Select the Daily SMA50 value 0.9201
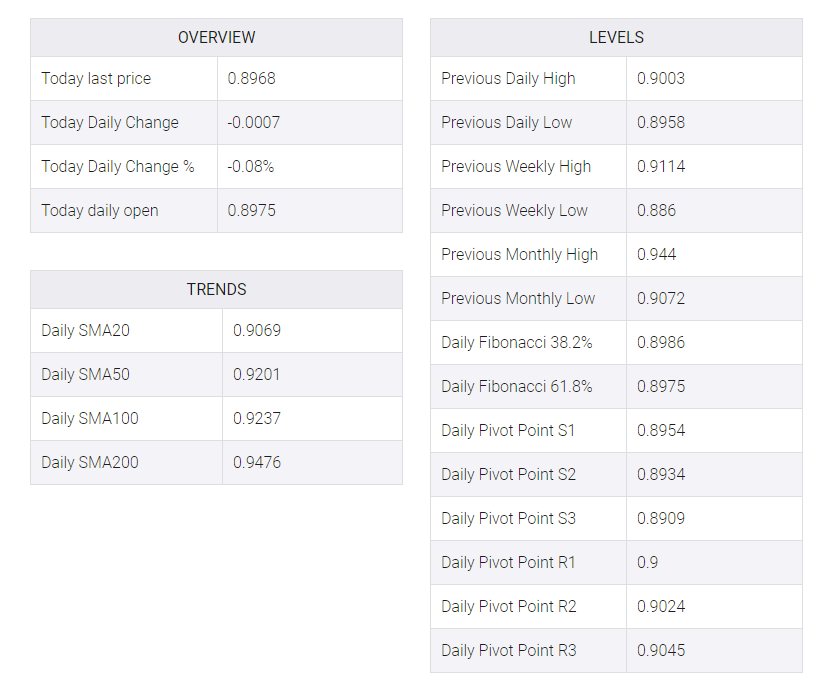The image size is (830, 689). pos(256,374)
